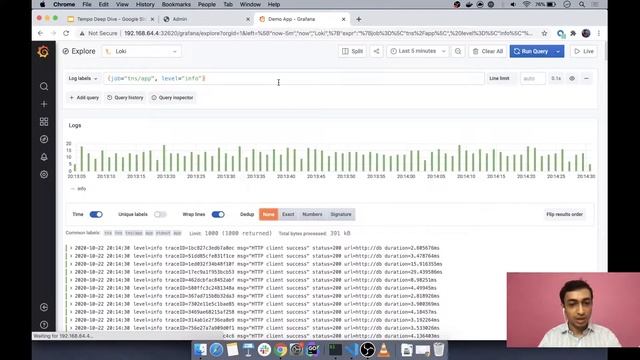The height and width of the screenshot is (360, 640).
Task: Open Spotlight search in the macOS menu bar
Action: [582, 4]
